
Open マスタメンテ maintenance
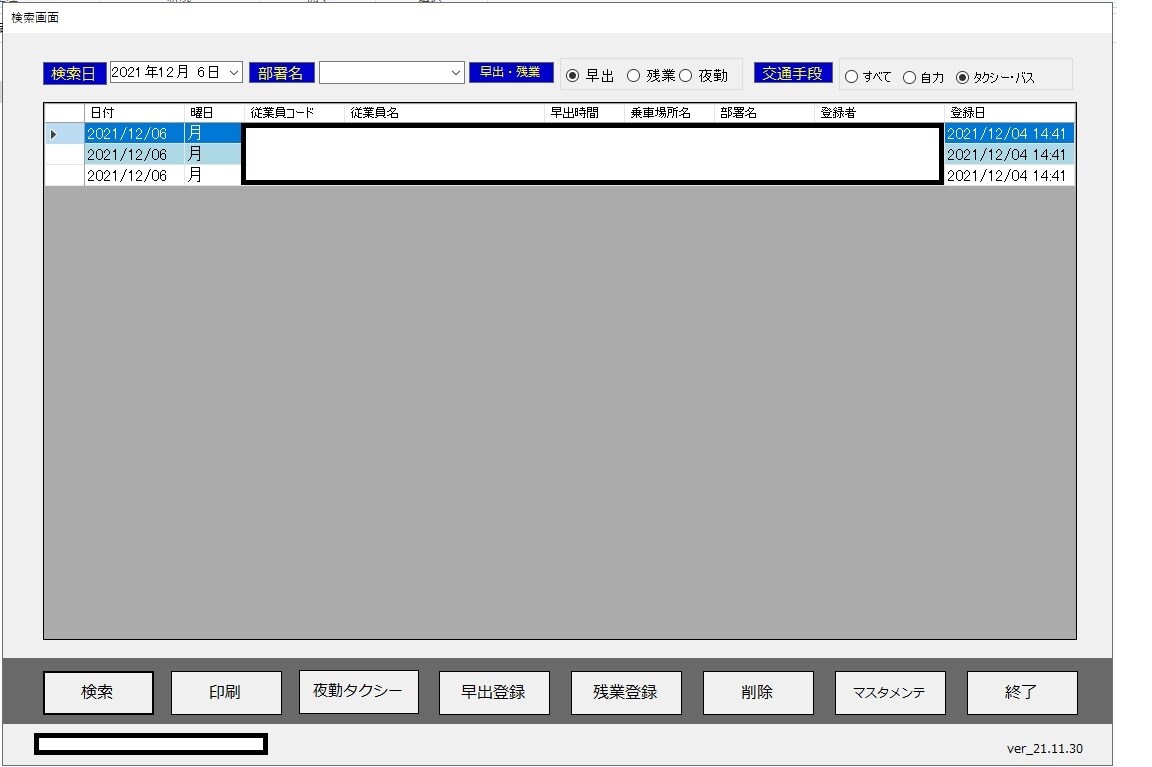pos(890,692)
